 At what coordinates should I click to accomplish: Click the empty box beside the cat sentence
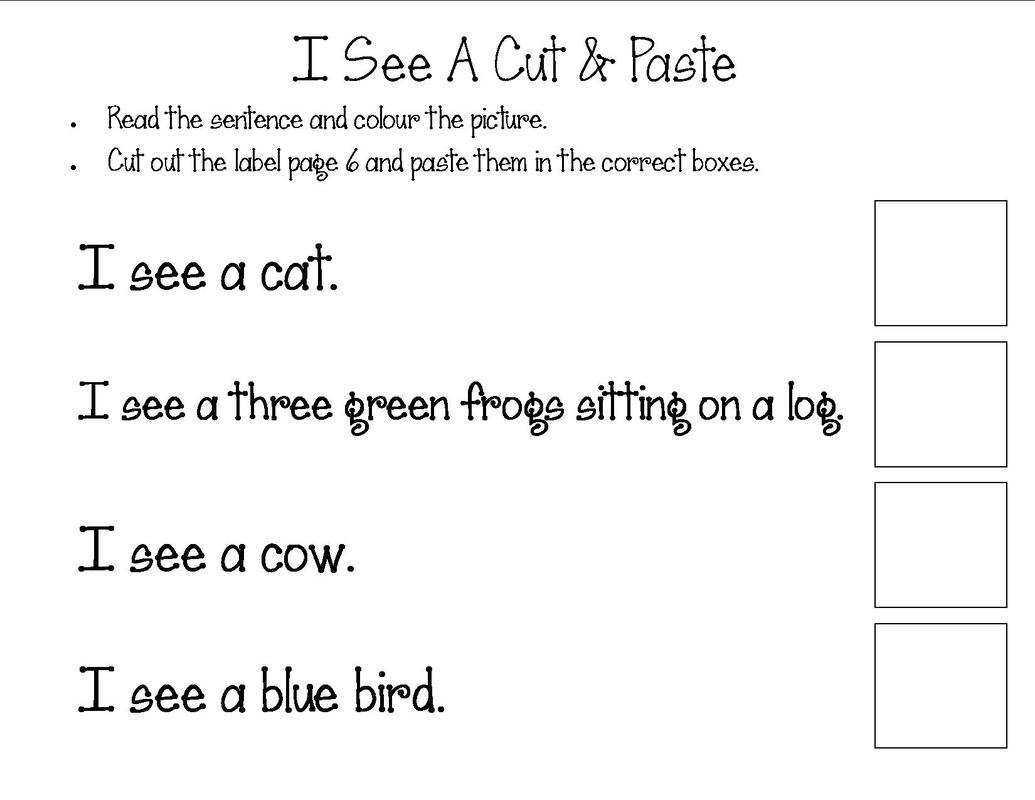coord(940,263)
